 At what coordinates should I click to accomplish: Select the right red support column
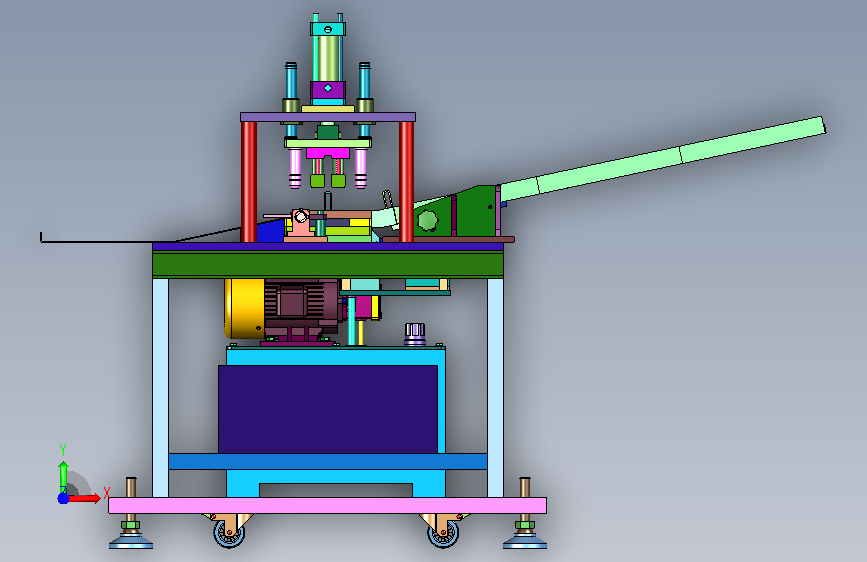pos(406,181)
